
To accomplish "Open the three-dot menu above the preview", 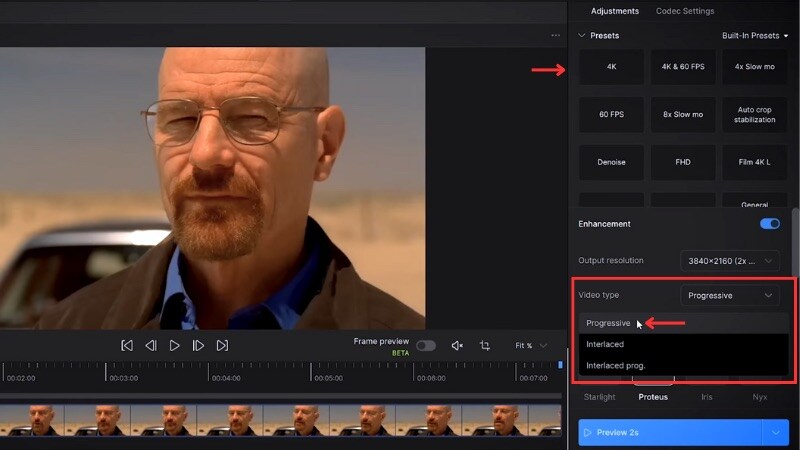I will pyautogui.click(x=556, y=35).
